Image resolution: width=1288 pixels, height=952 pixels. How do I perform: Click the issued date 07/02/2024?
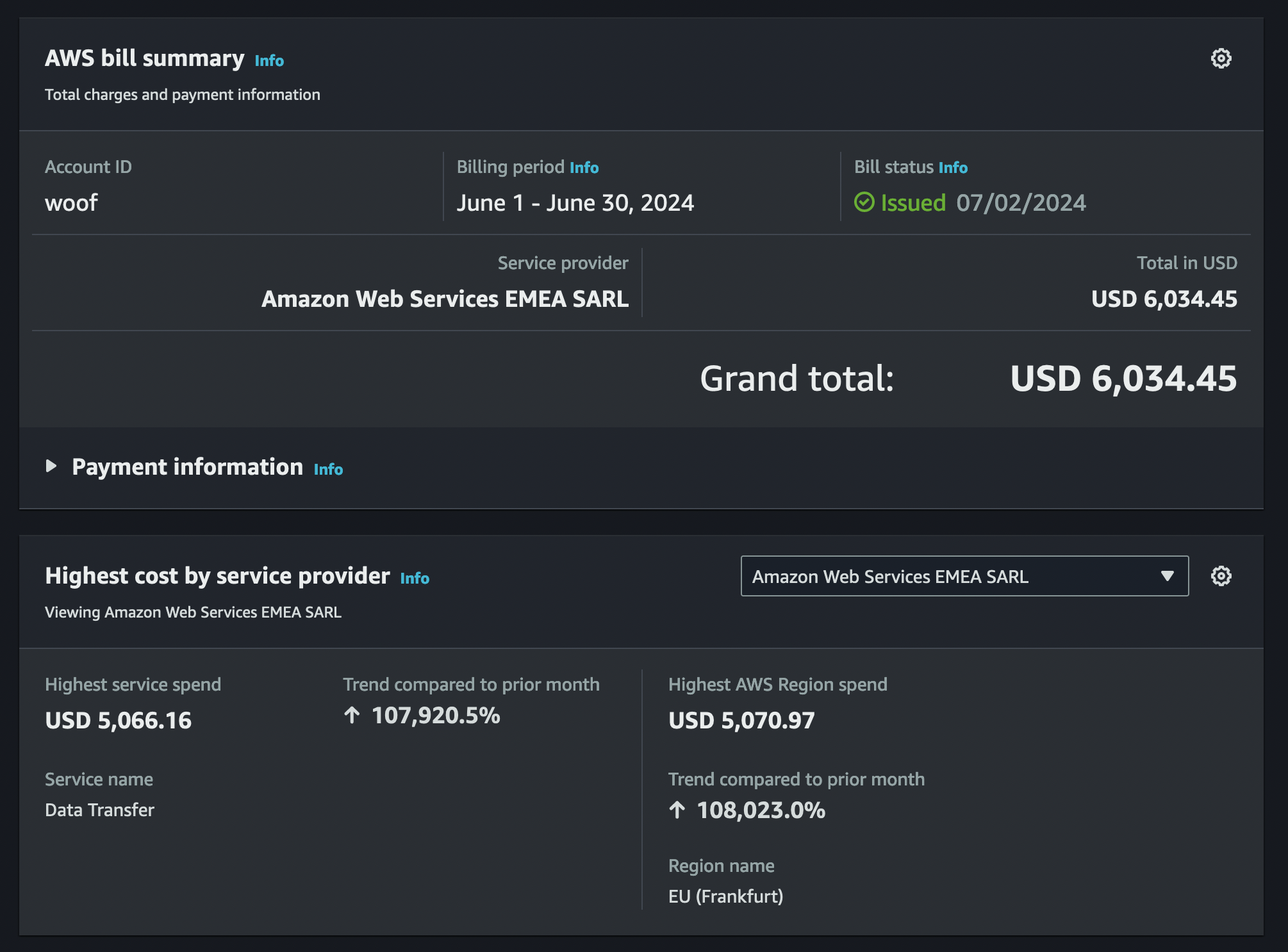(1021, 203)
